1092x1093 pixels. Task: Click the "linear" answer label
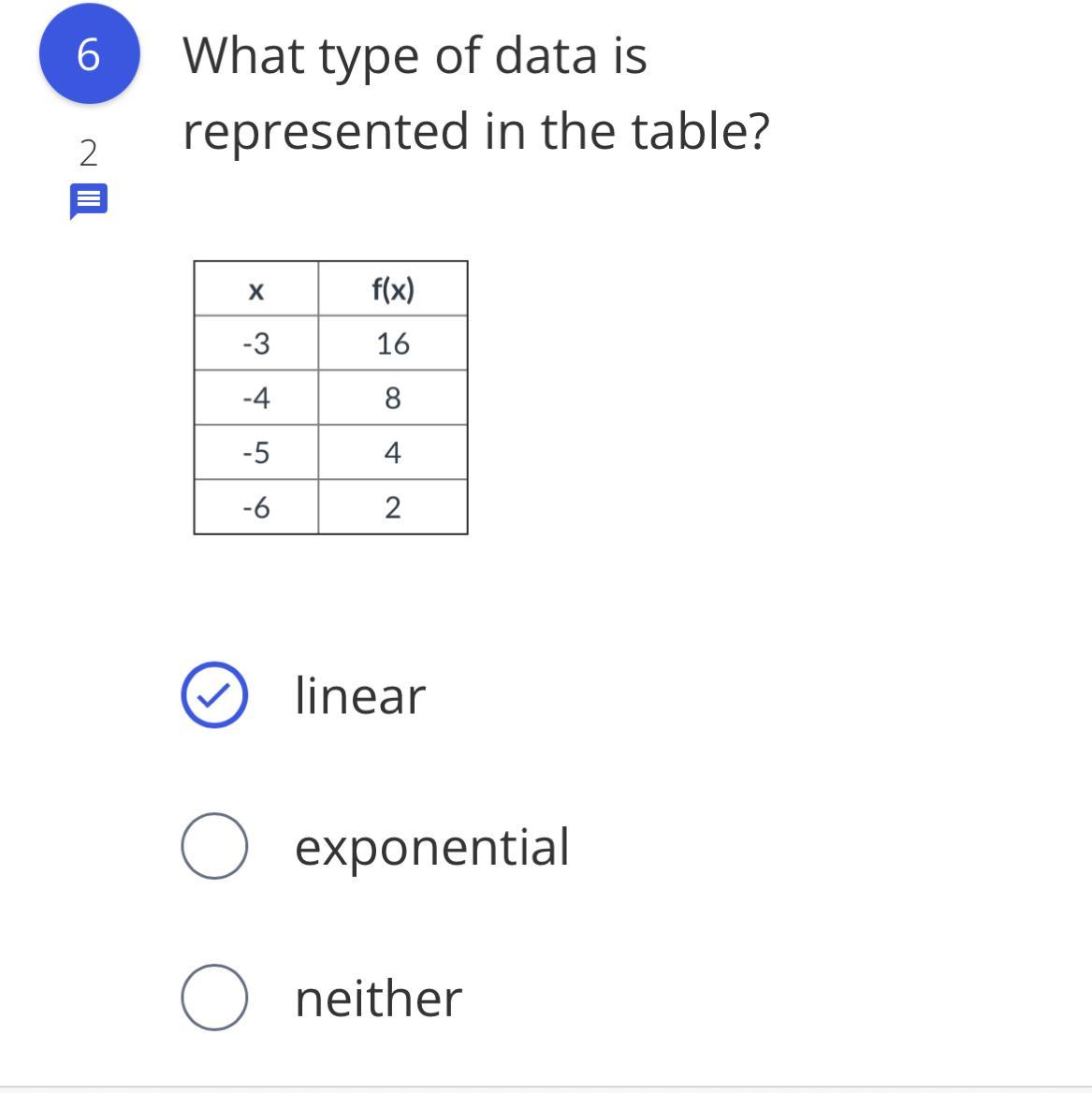pyautogui.click(x=360, y=696)
